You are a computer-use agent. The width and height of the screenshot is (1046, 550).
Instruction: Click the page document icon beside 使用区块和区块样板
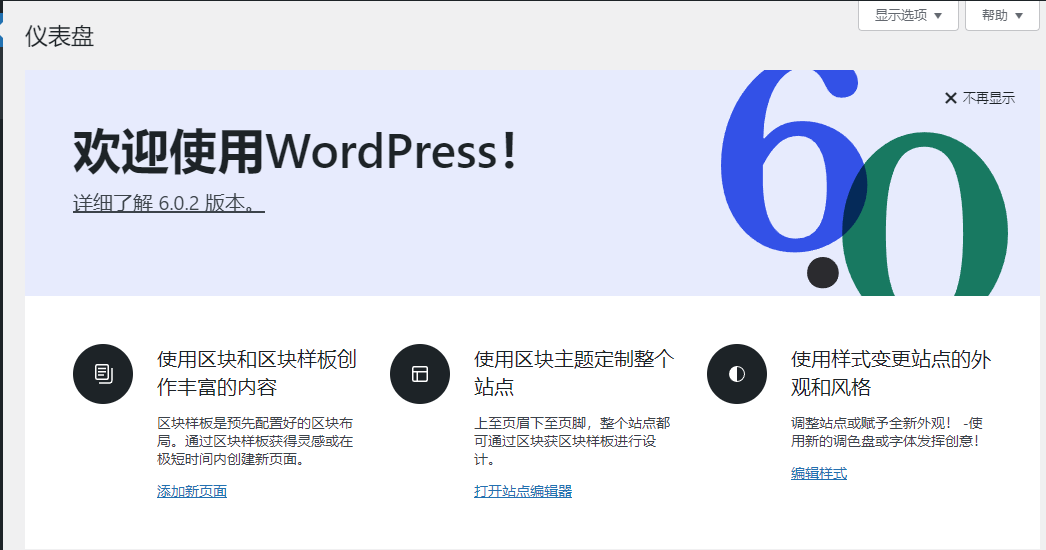(103, 374)
